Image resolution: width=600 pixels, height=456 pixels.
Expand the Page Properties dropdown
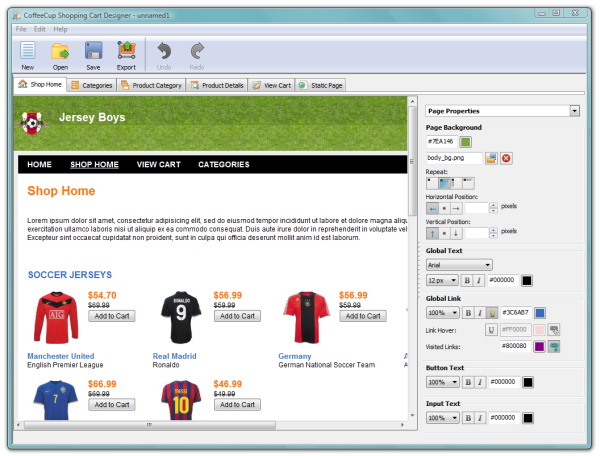pyautogui.click(x=574, y=111)
